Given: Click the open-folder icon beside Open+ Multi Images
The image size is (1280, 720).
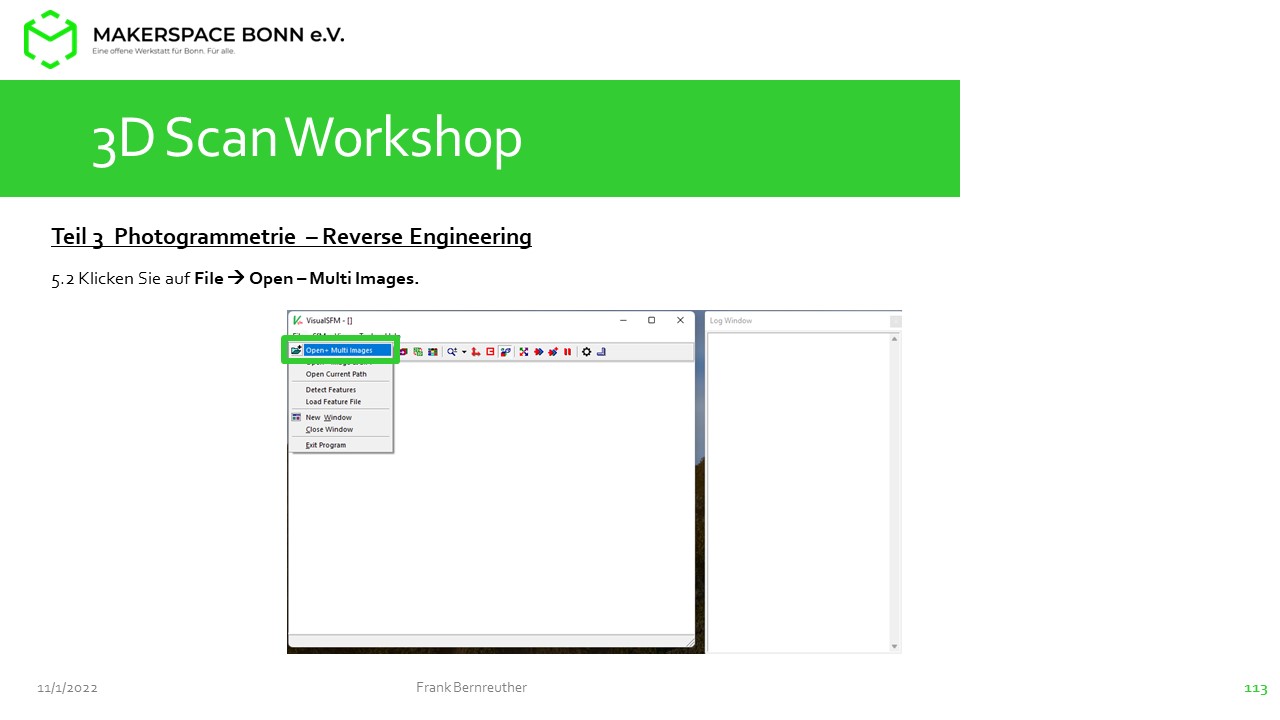Looking at the screenshot, I should coord(296,350).
